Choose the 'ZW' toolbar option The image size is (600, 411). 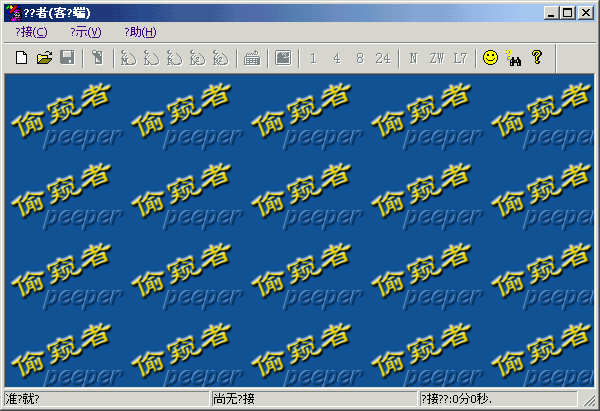point(436,58)
